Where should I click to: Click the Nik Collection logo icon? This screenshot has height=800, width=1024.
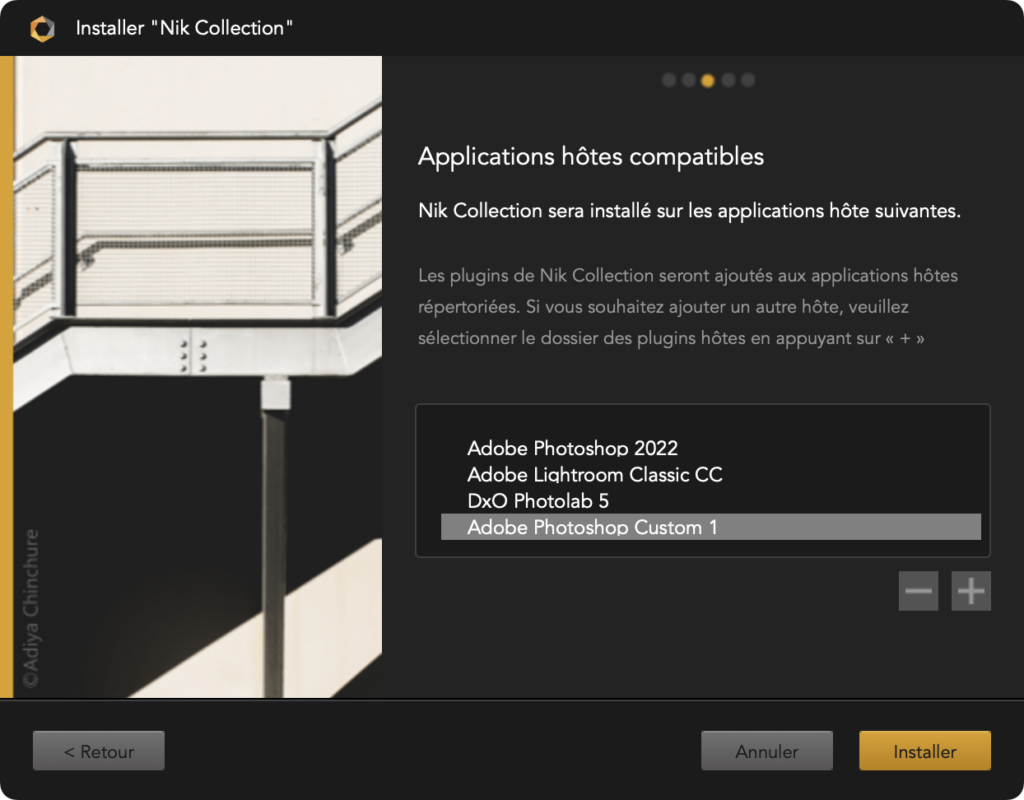click(x=42, y=29)
